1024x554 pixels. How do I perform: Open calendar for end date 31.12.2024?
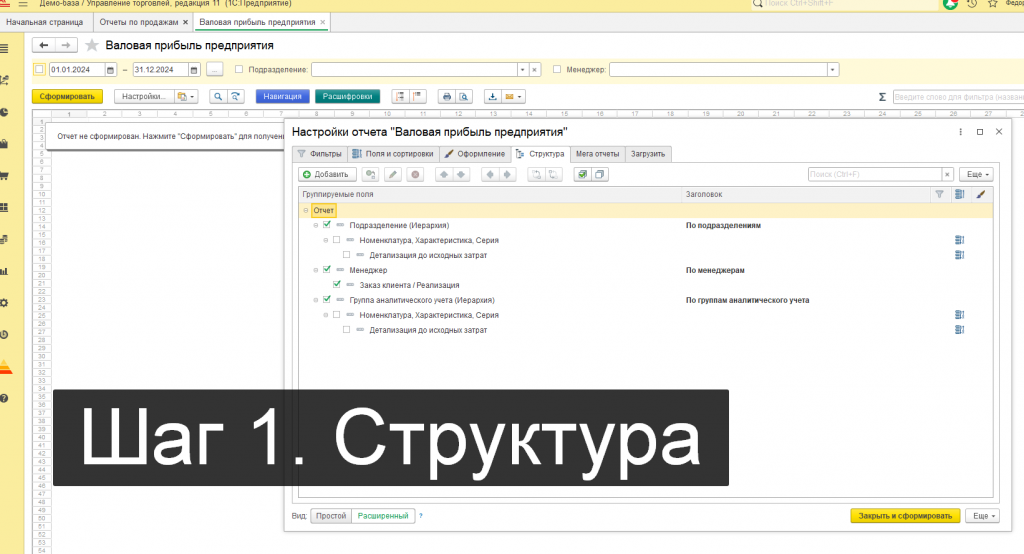[x=194, y=70]
